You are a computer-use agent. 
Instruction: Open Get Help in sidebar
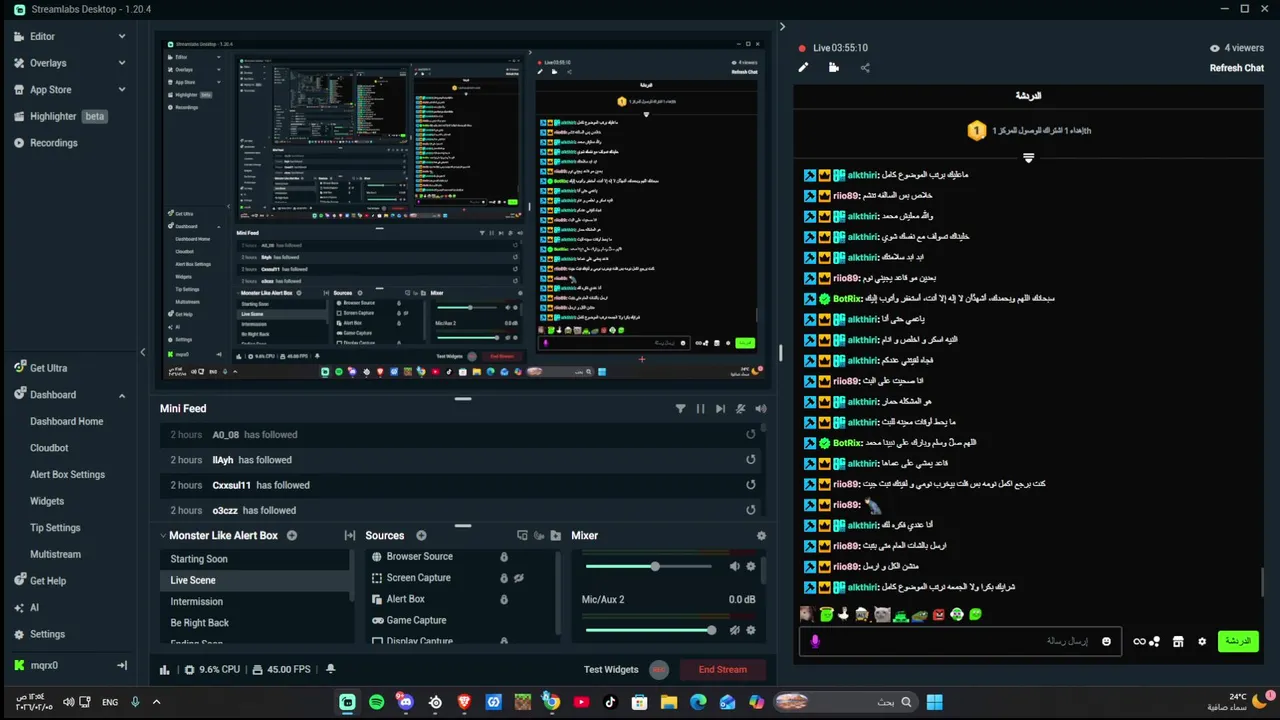[47, 581]
